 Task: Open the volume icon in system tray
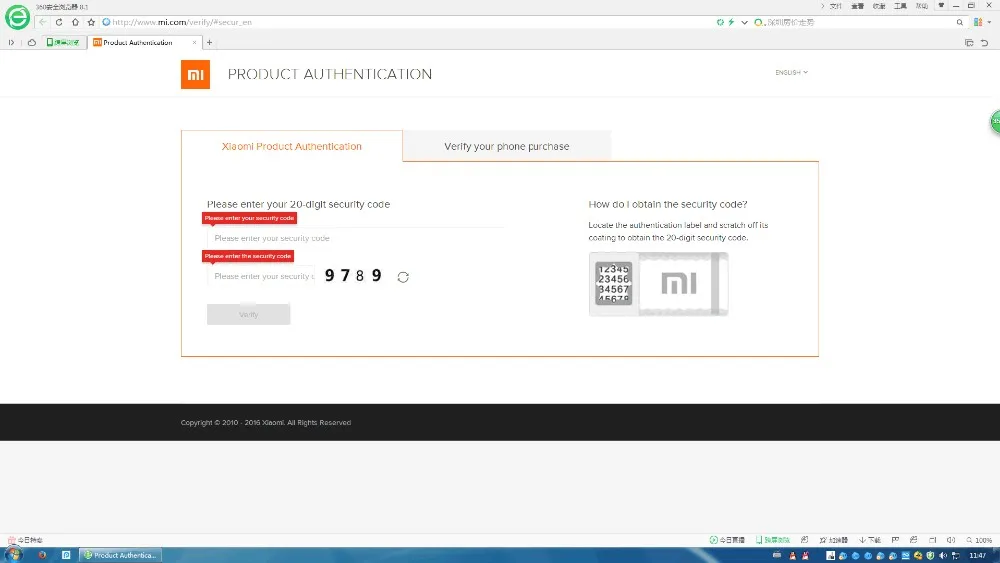[x=943, y=555]
